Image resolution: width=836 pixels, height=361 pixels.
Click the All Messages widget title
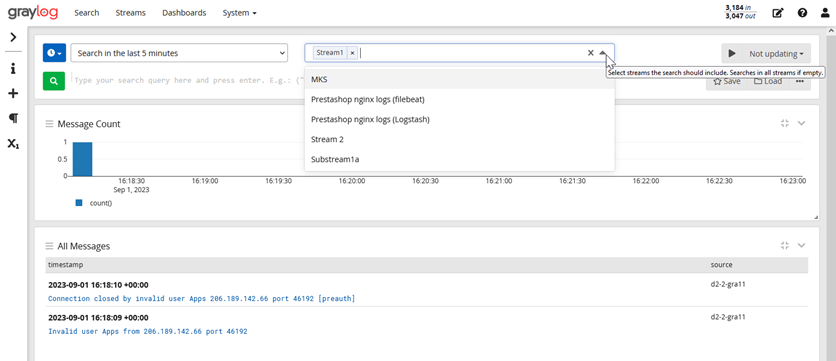tap(84, 246)
